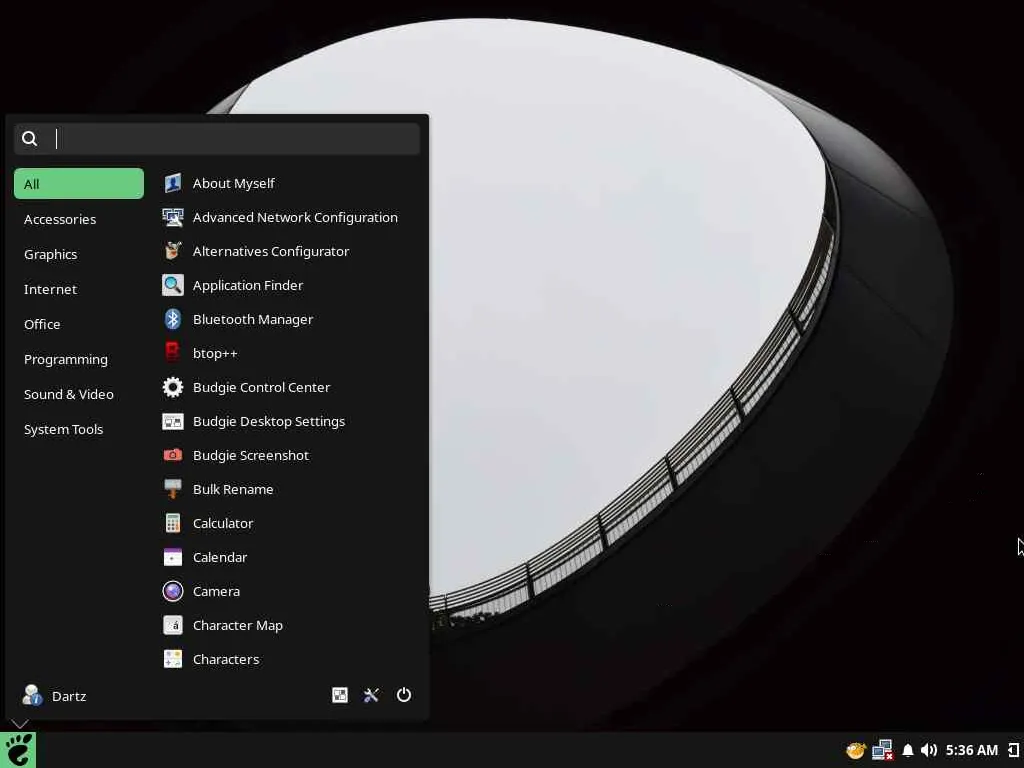Click the pufferfish tray icon
The width and height of the screenshot is (1024, 768).
(856, 750)
